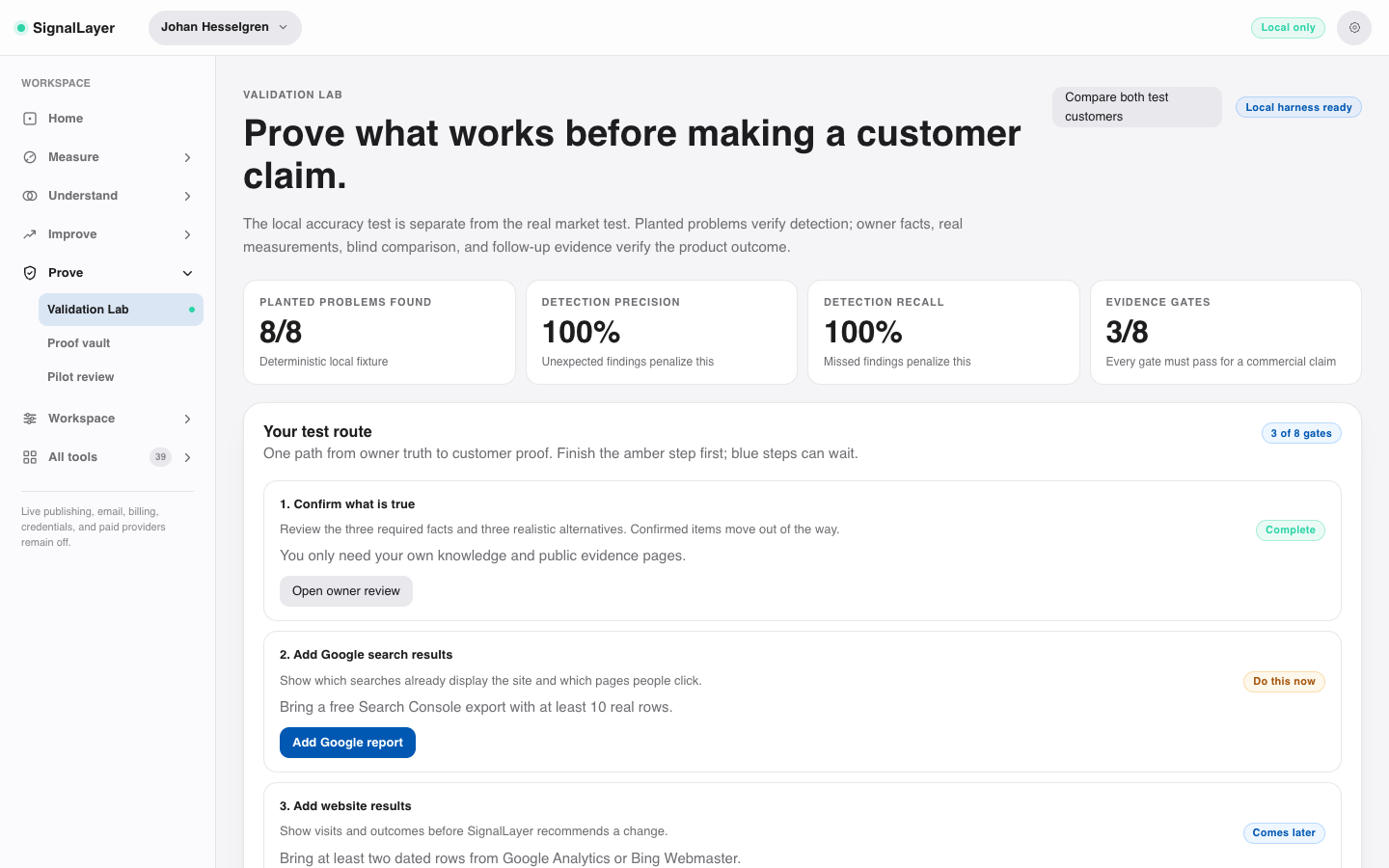Image resolution: width=1389 pixels, height=868 pixels.
Task: Click the SignalLayer green dot logo
Action: point(21,28)
